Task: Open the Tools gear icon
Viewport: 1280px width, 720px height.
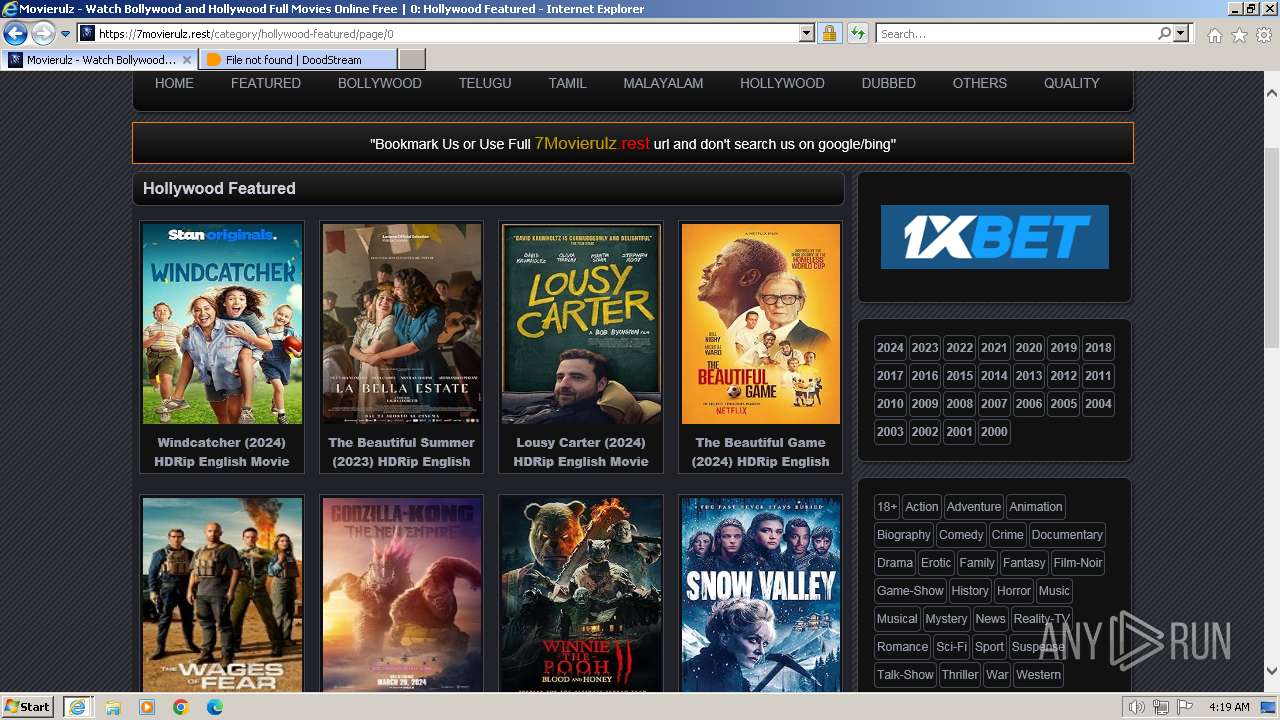Action: [1264, 35]
